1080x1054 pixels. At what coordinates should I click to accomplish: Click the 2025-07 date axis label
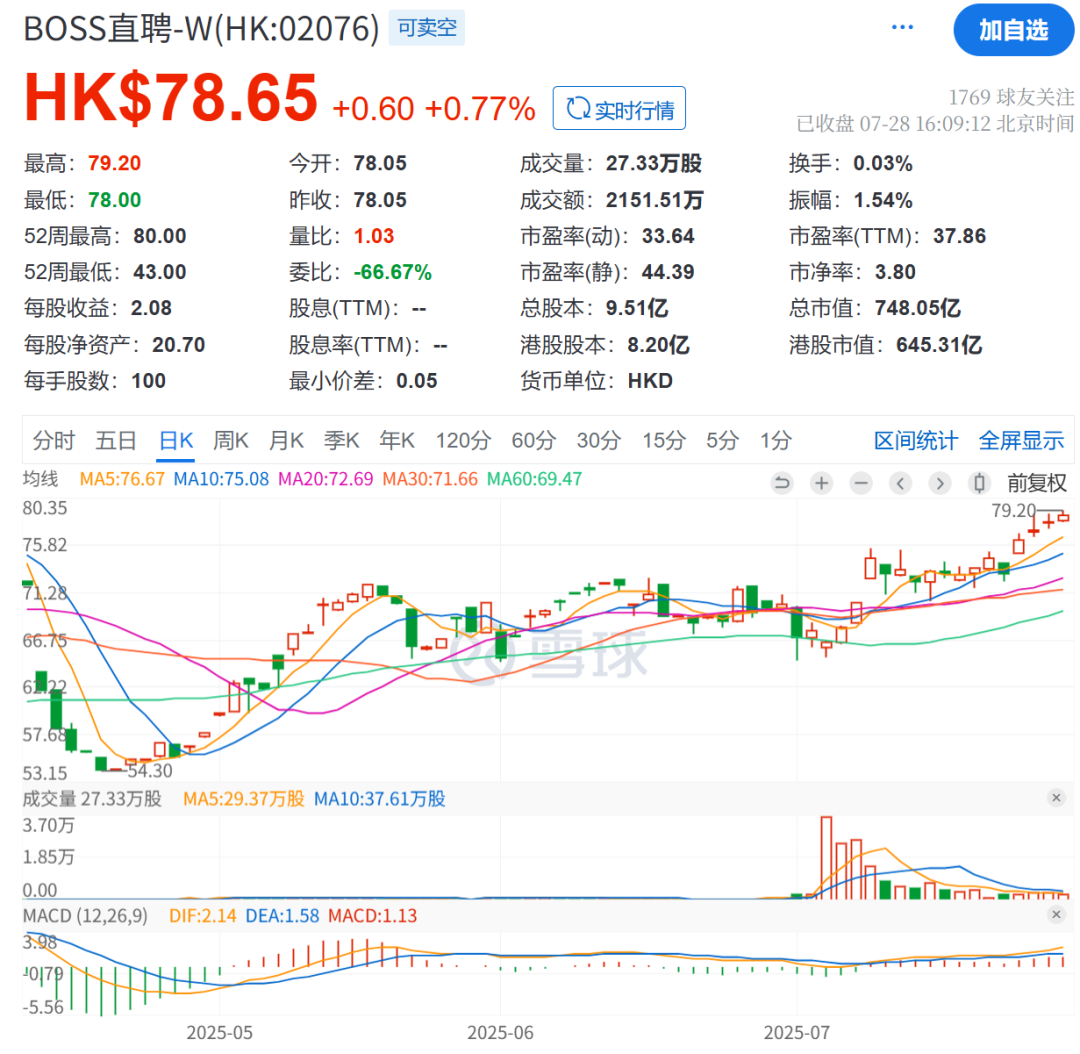(x=797, y=1033)
